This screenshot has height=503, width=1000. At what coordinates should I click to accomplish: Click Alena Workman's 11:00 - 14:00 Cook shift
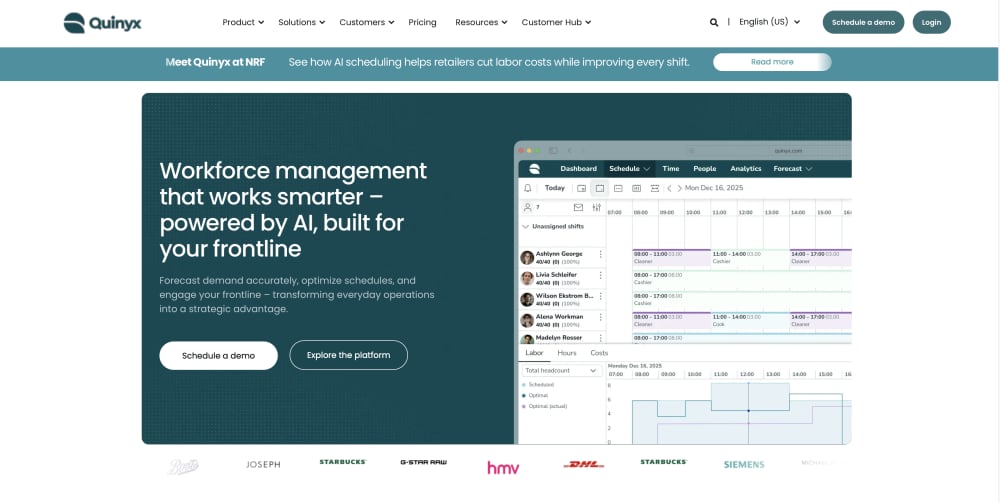[x=749, y=321]
